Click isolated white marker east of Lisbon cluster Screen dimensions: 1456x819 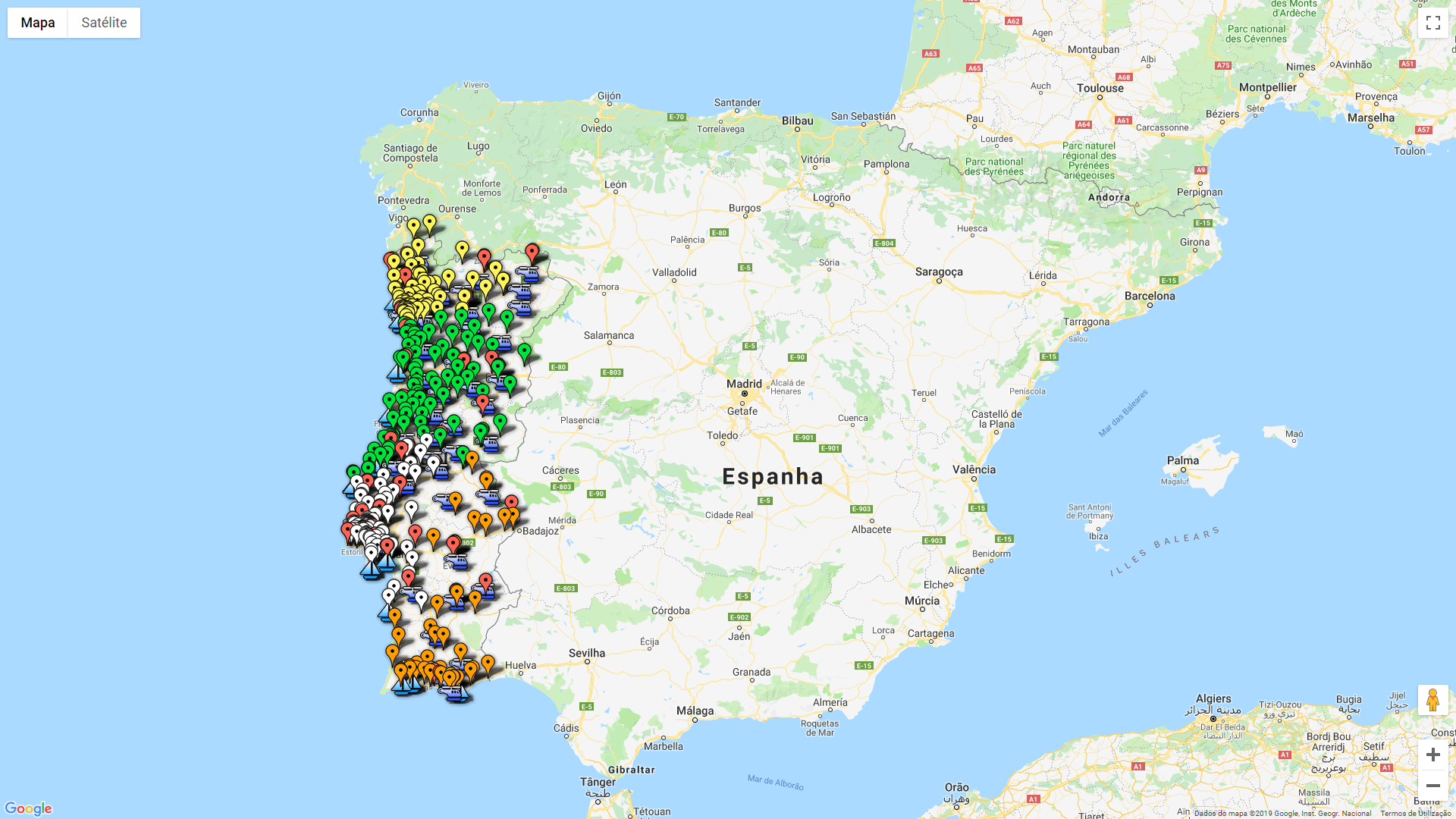pyautogui.click(x=411, y=509)
